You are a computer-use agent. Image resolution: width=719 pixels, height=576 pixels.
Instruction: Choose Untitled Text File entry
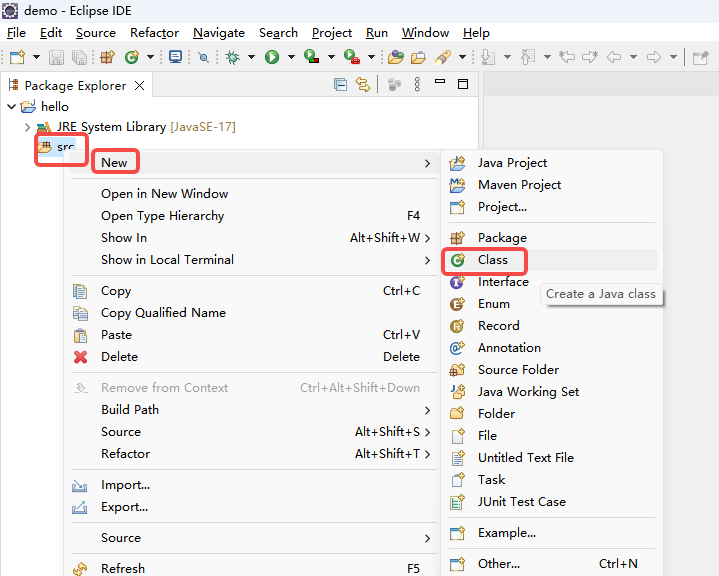[x=551, y=458]
